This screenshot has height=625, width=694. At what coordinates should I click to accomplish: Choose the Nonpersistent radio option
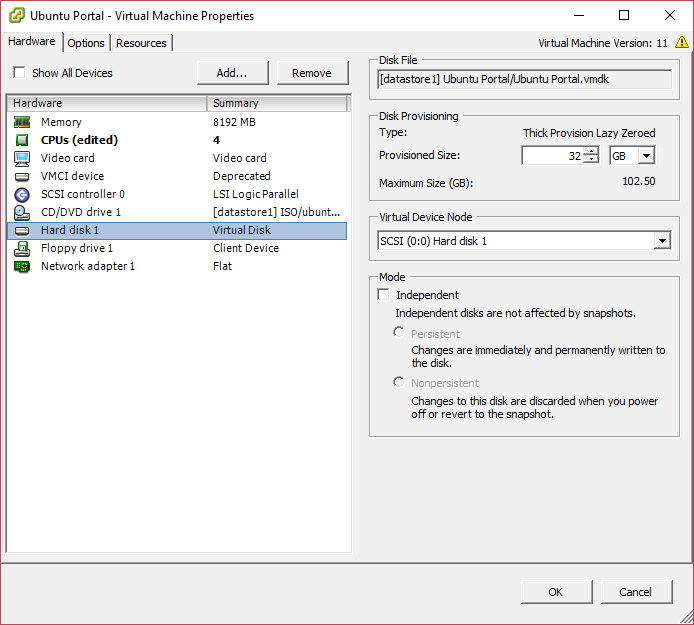[x=399, y=382]
